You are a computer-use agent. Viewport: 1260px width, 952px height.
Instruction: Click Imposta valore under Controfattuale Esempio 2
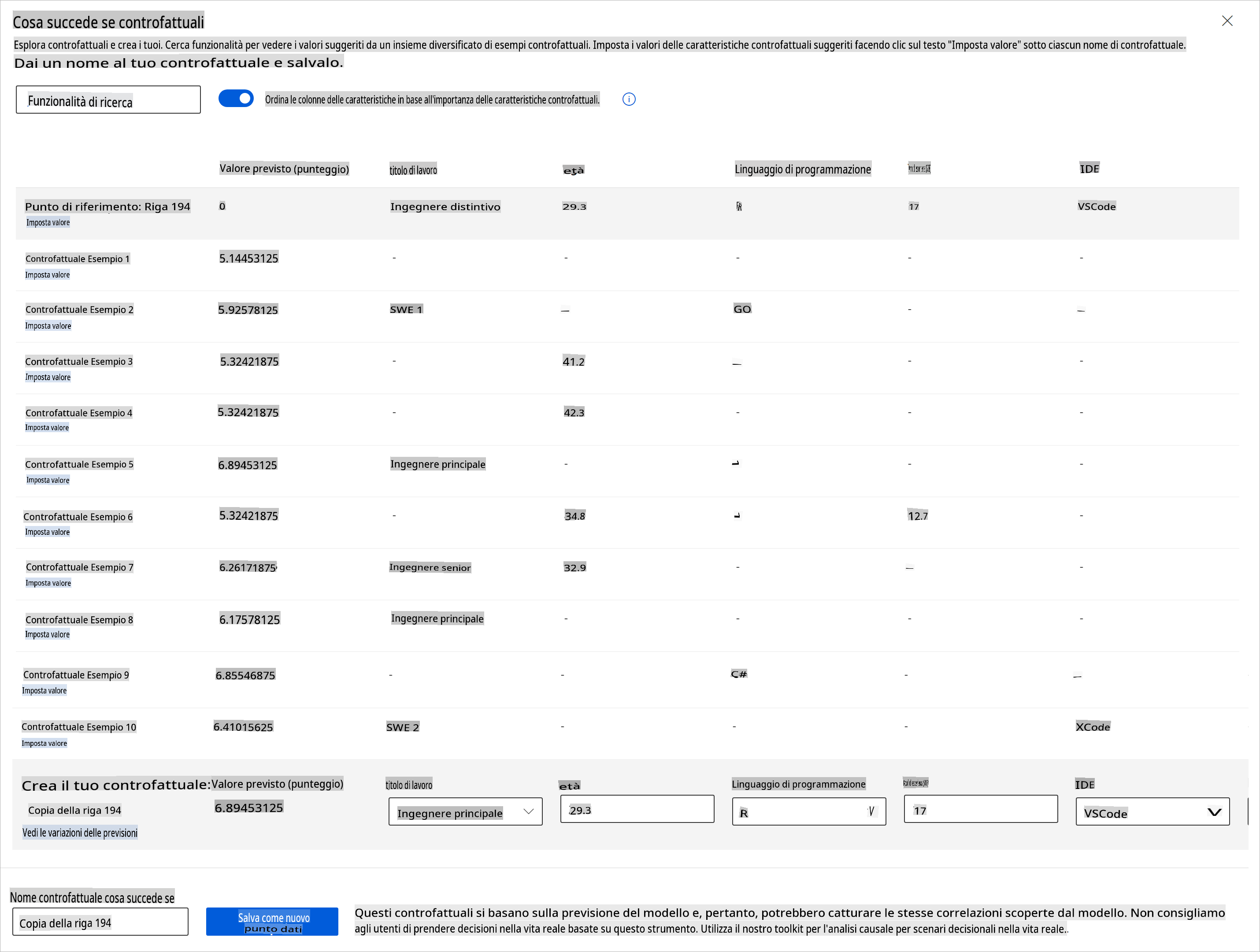click(48, 326)
